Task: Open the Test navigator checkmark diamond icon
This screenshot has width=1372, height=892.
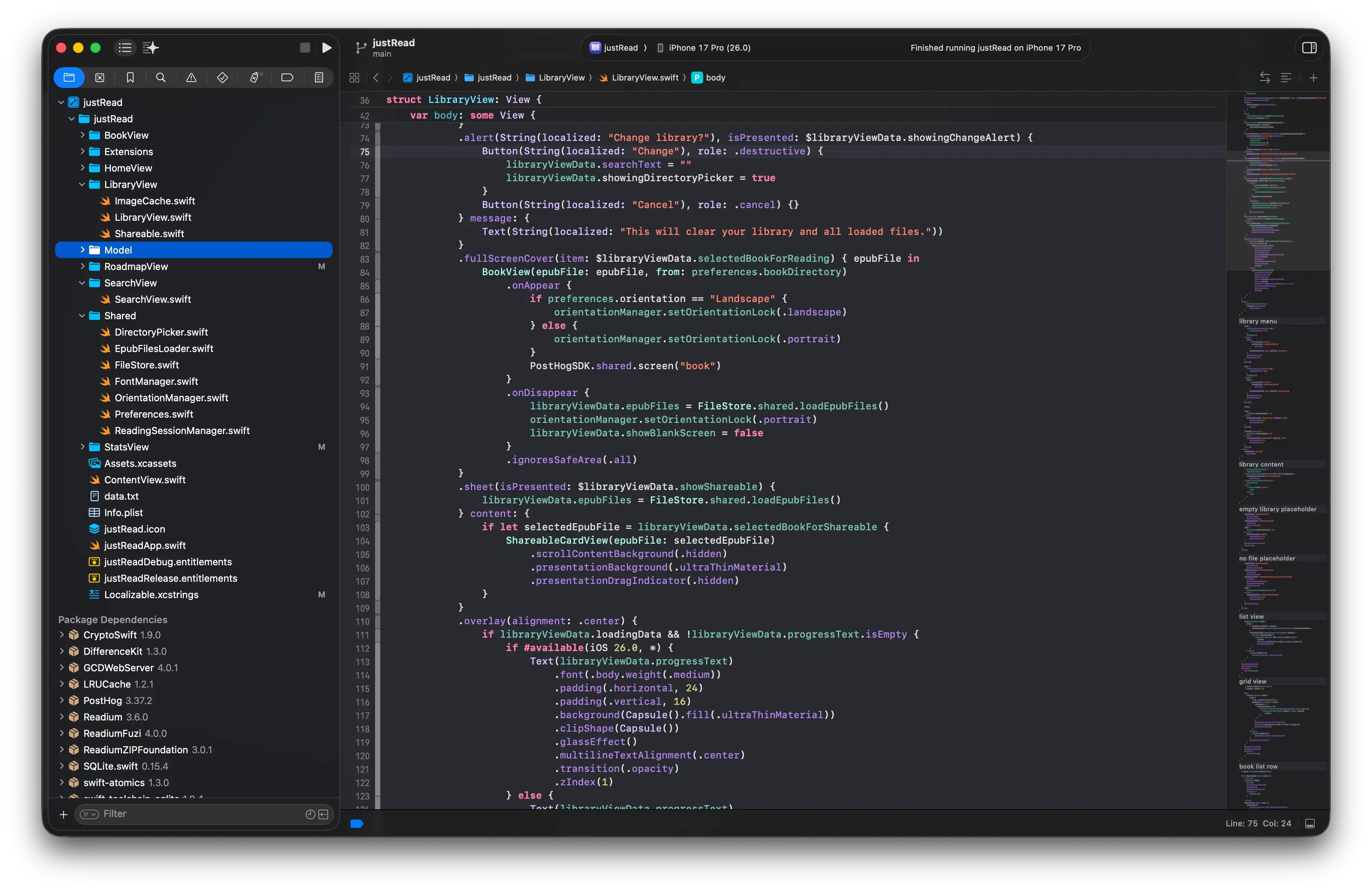Action: (222, 77)
